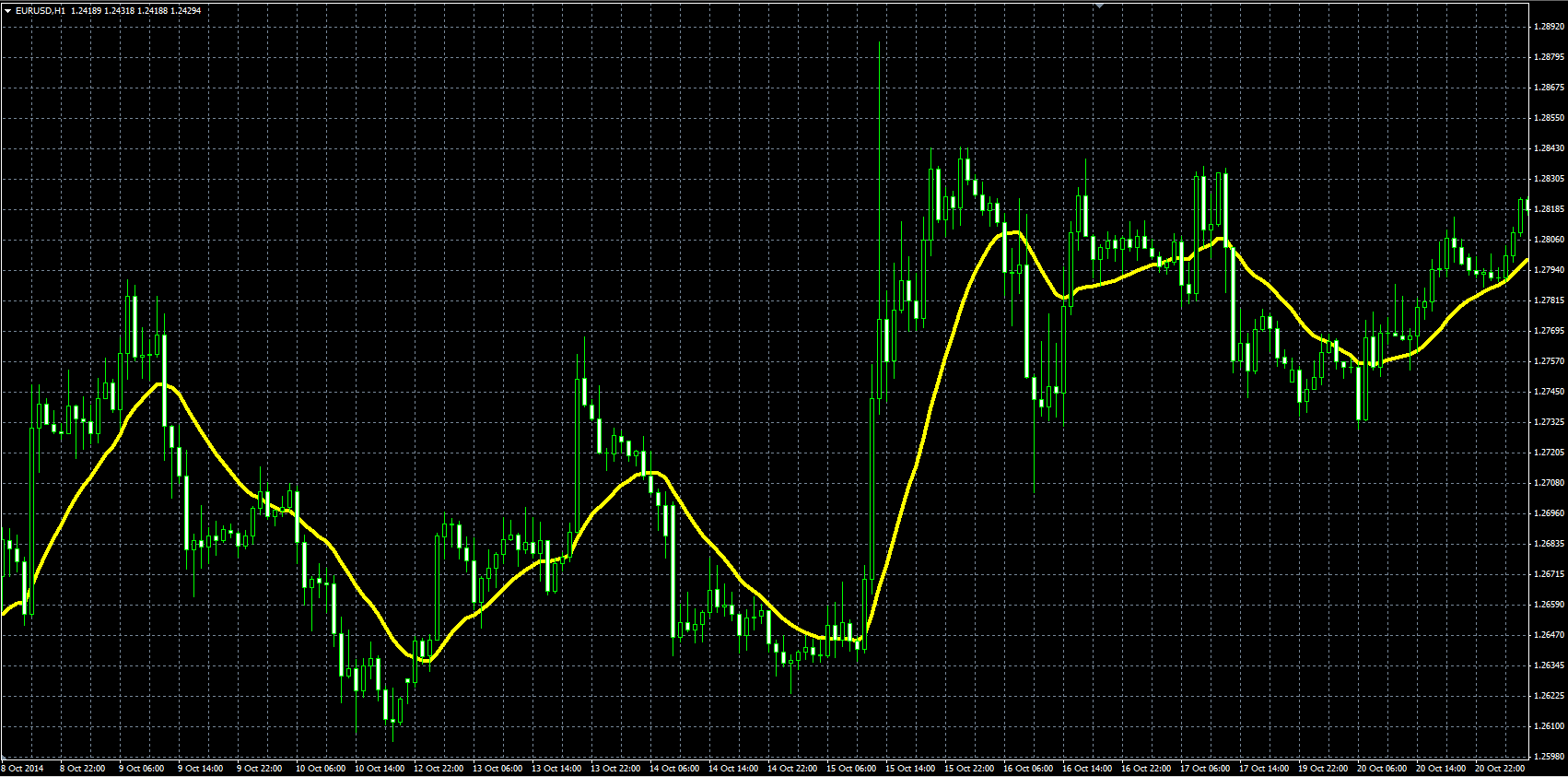Click the 20 Oct 14:00 time label
Viewport: 1568px width, 777px height.
point(1441,769)
